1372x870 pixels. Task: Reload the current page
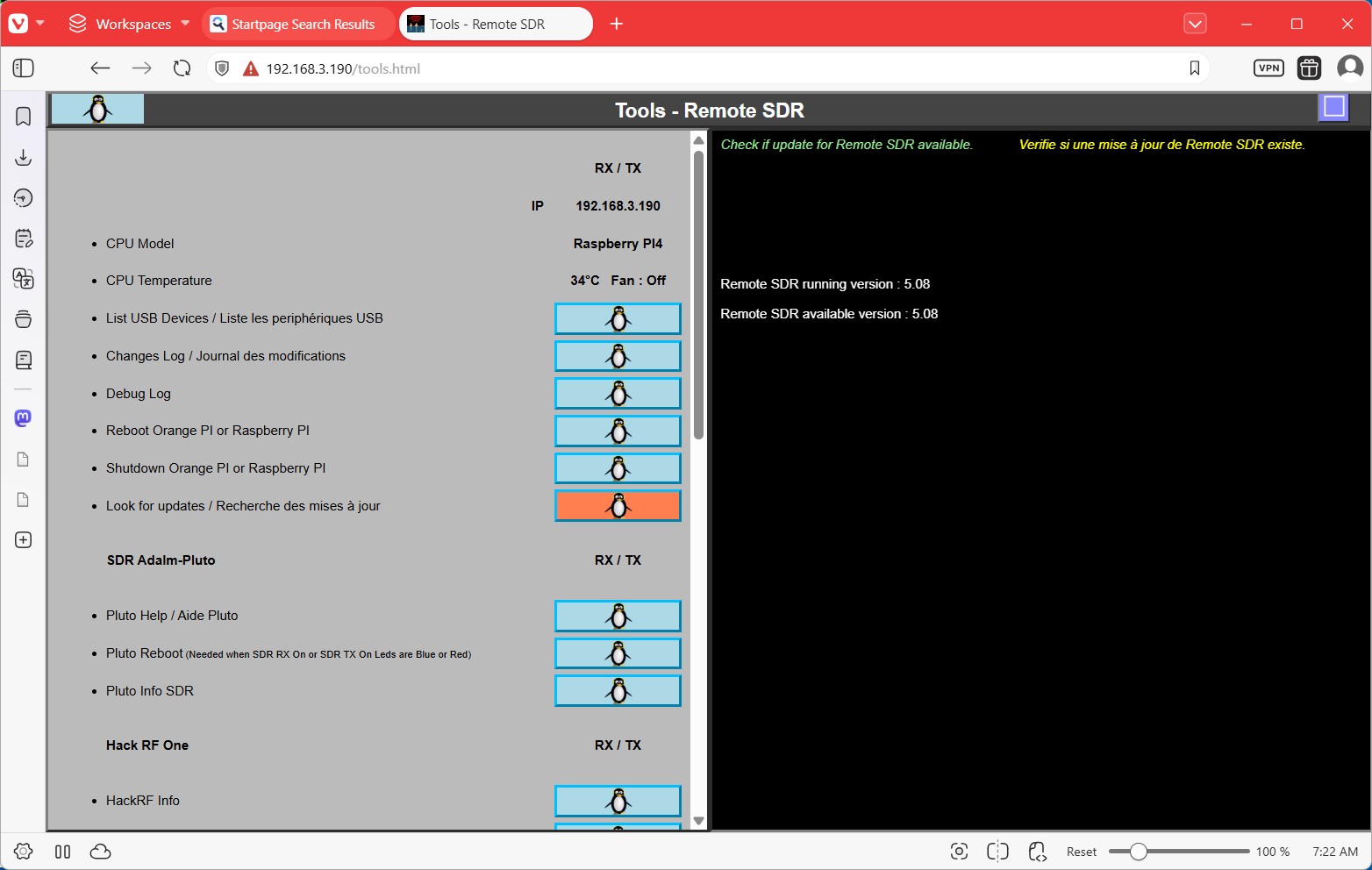pos(182,68)
